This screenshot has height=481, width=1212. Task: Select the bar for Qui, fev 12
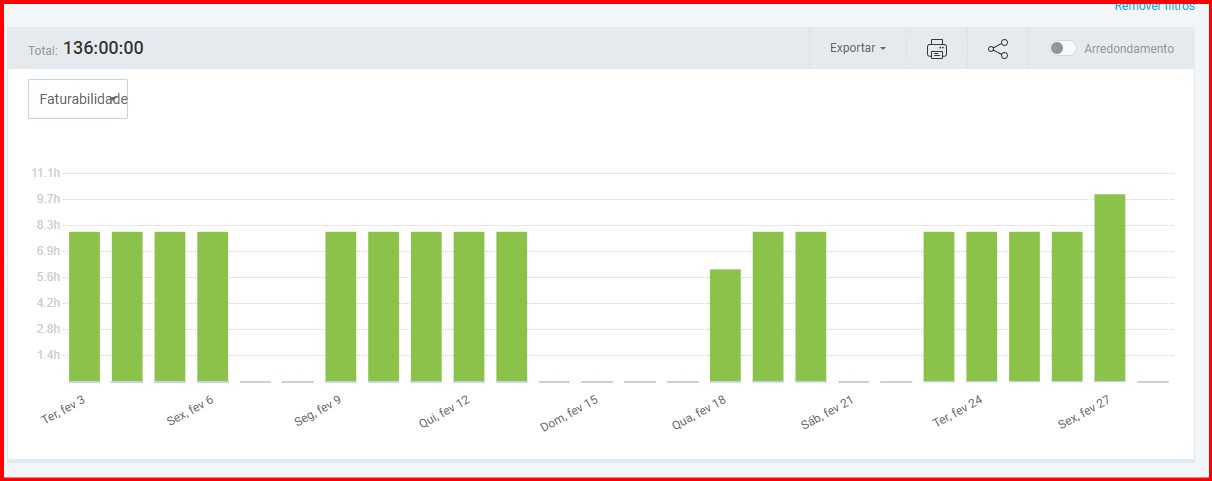click(x=469, y=306)
